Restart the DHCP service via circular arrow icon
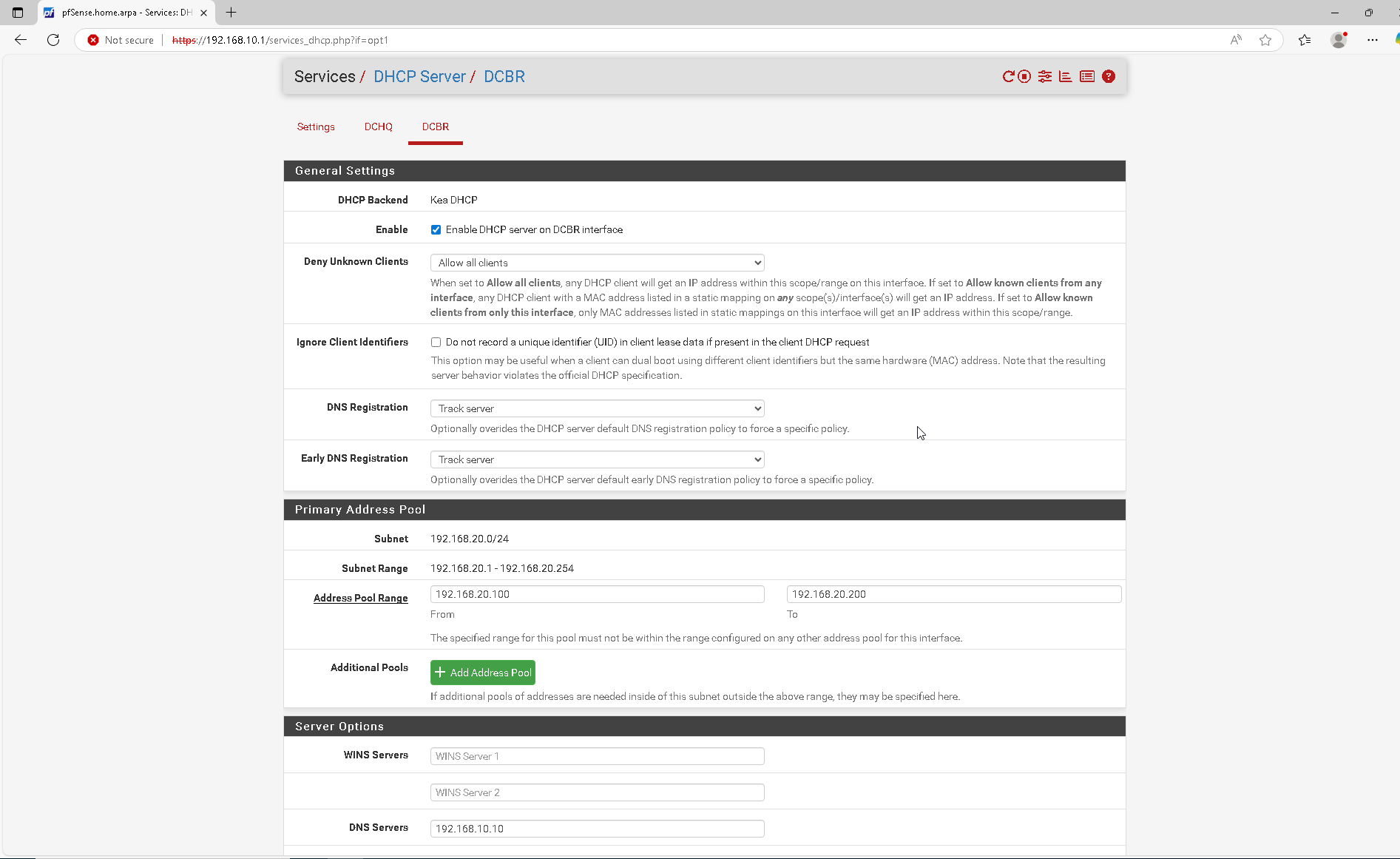Image resolution: width=1400 pixels, height=859 pixels. point(1008,76)
